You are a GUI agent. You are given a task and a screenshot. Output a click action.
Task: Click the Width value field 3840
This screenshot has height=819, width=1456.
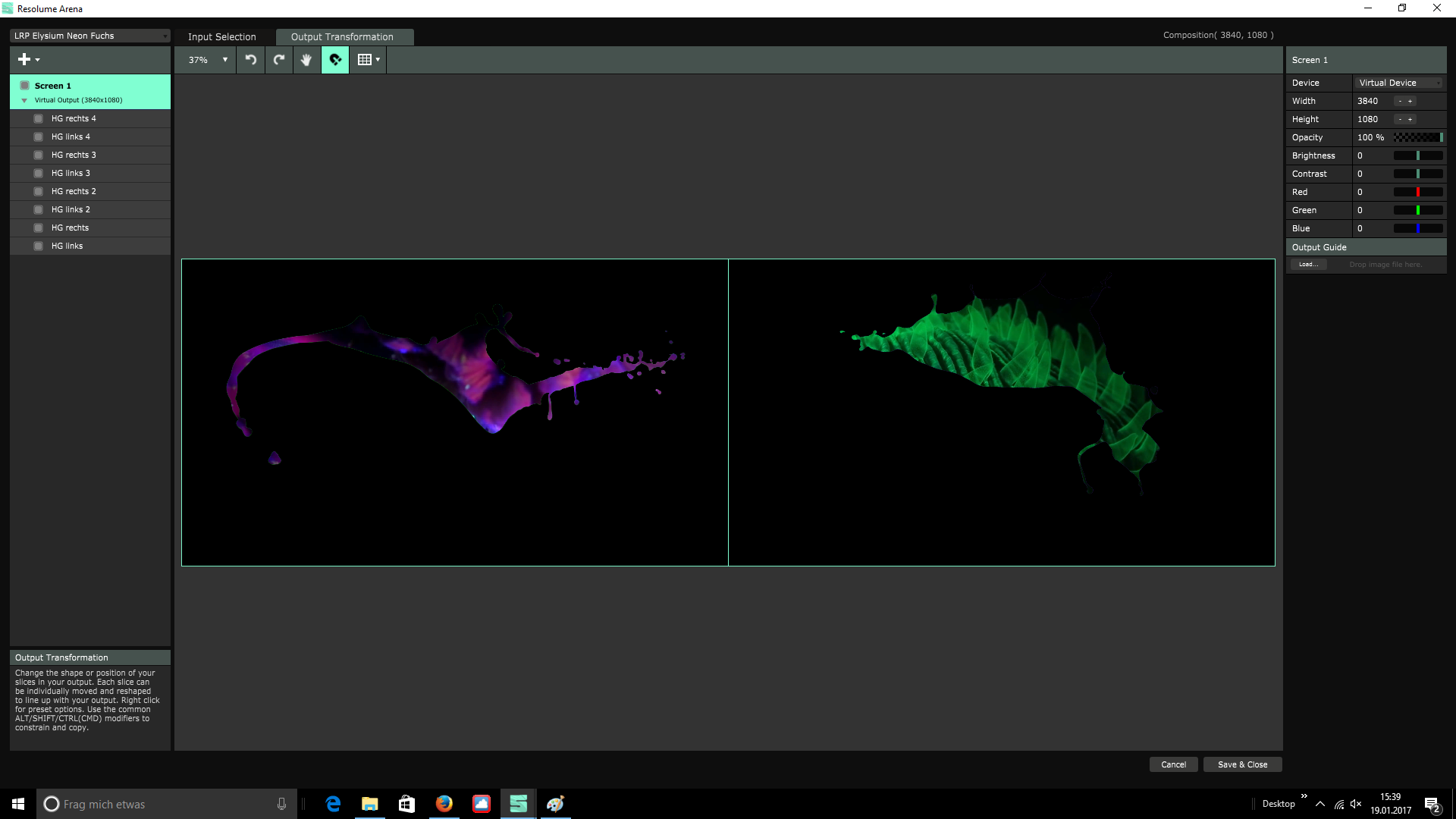1368,101
